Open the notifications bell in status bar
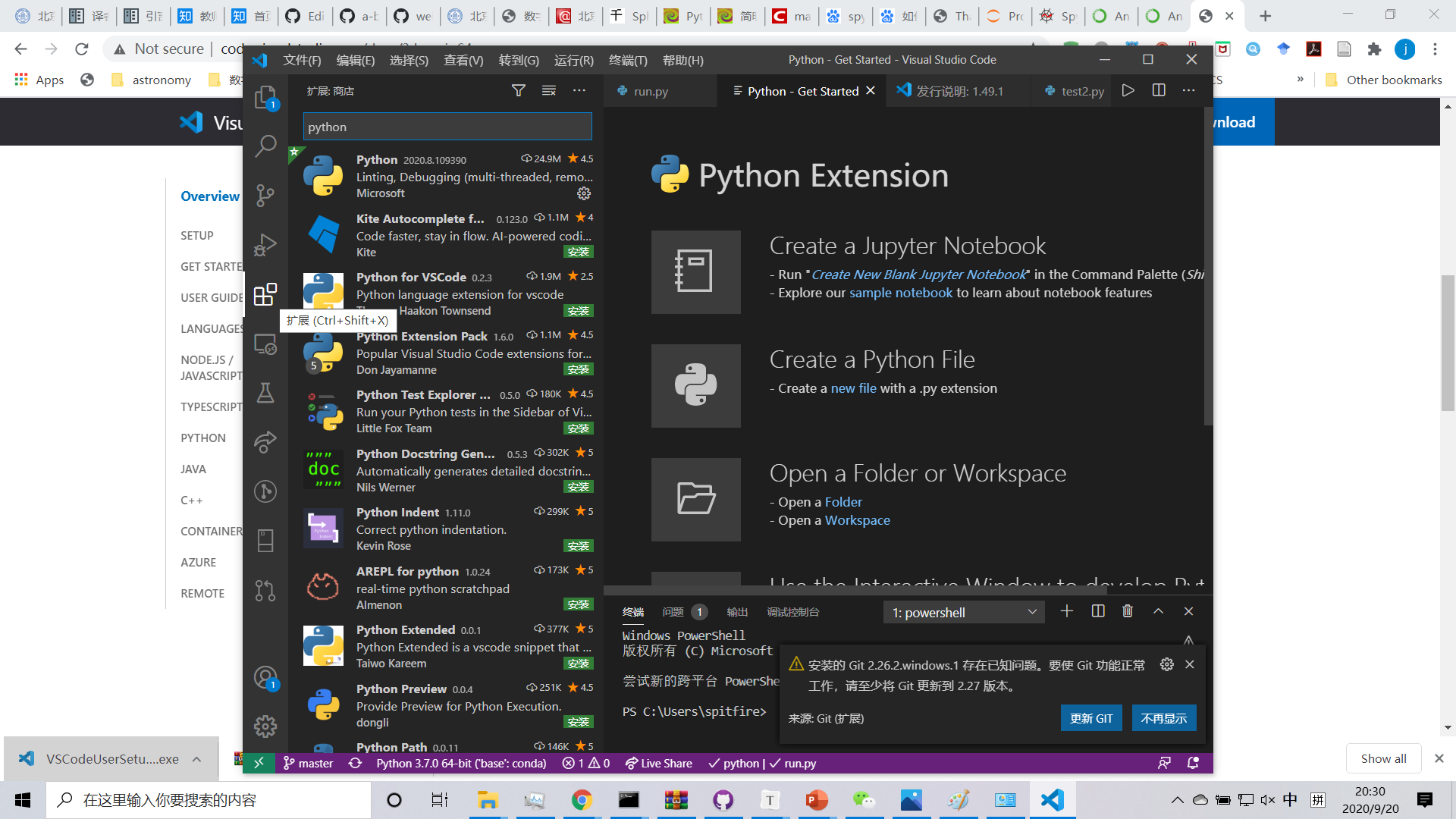The image size is (1456, 819). tap(1193, 764)
